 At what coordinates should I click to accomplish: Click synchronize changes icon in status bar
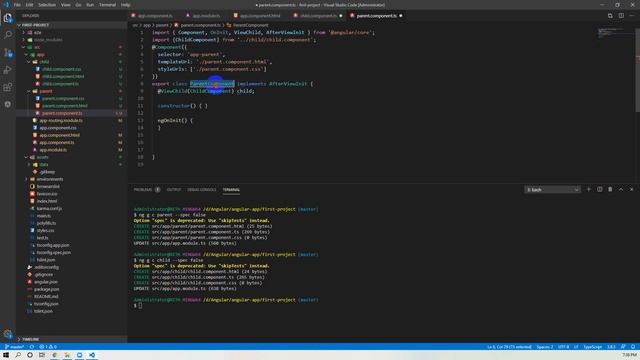31,347
